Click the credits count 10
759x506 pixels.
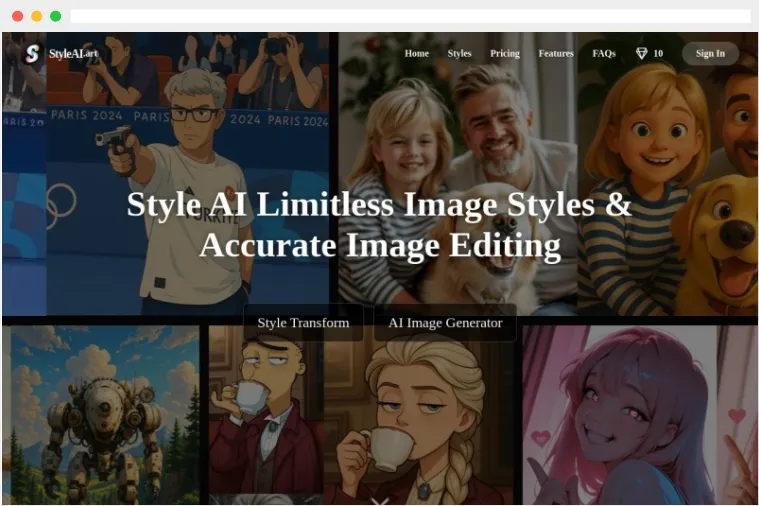pos(658,53)
